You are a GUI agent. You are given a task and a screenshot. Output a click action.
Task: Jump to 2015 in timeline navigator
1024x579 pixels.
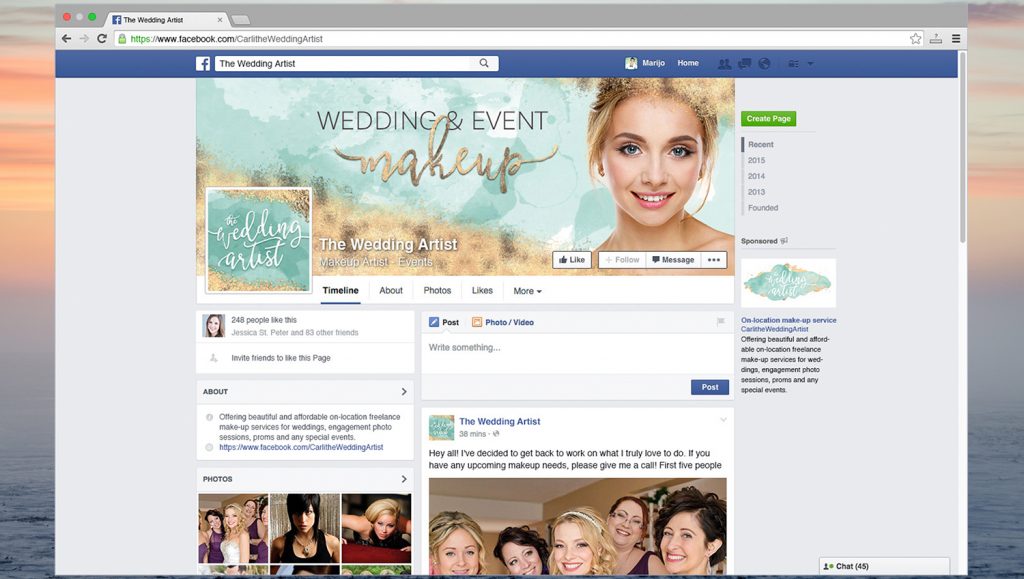[756, 161]
